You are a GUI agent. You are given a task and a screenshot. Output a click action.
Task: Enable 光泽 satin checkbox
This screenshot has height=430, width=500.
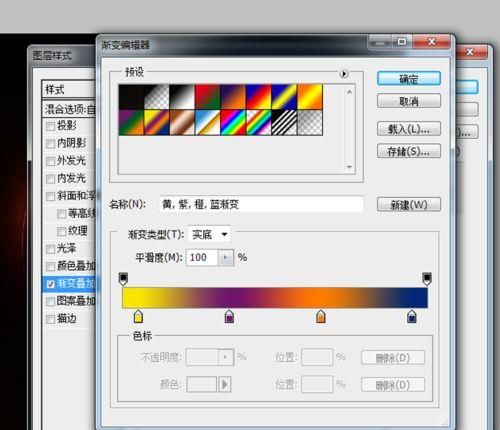click(50, 249)
